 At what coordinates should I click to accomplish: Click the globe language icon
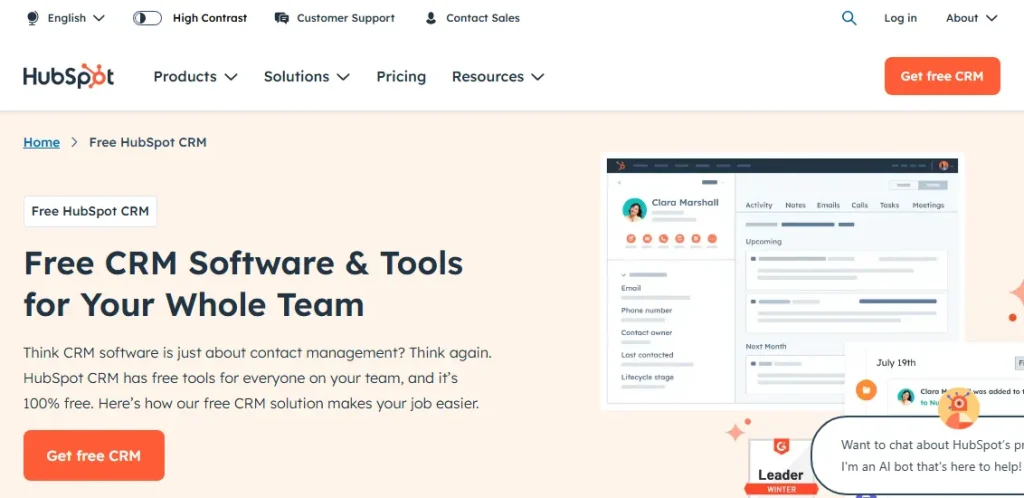click(32, 18)
